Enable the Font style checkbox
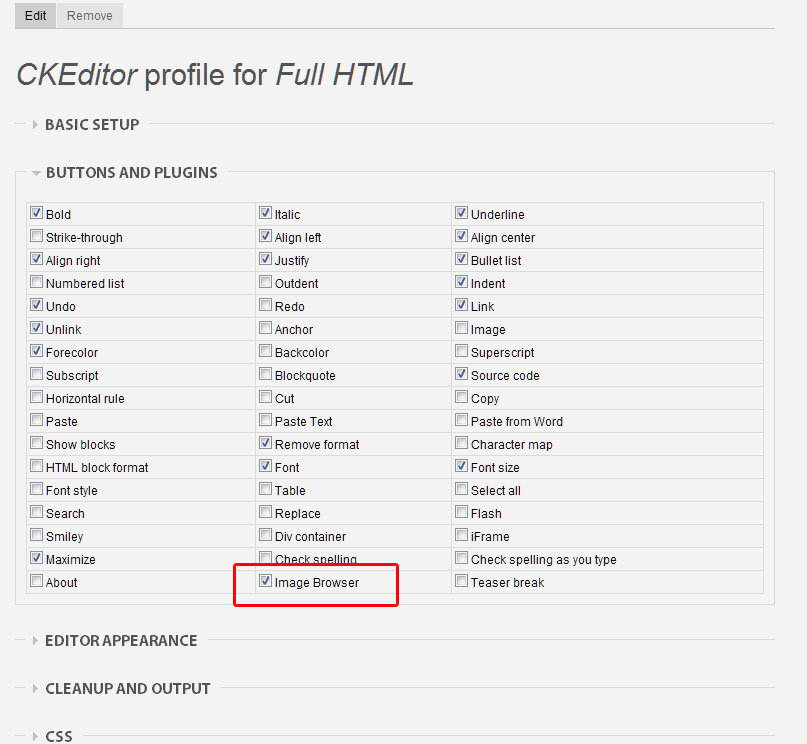This screenshot has height=744, width=807. click(x=37, y=489)
